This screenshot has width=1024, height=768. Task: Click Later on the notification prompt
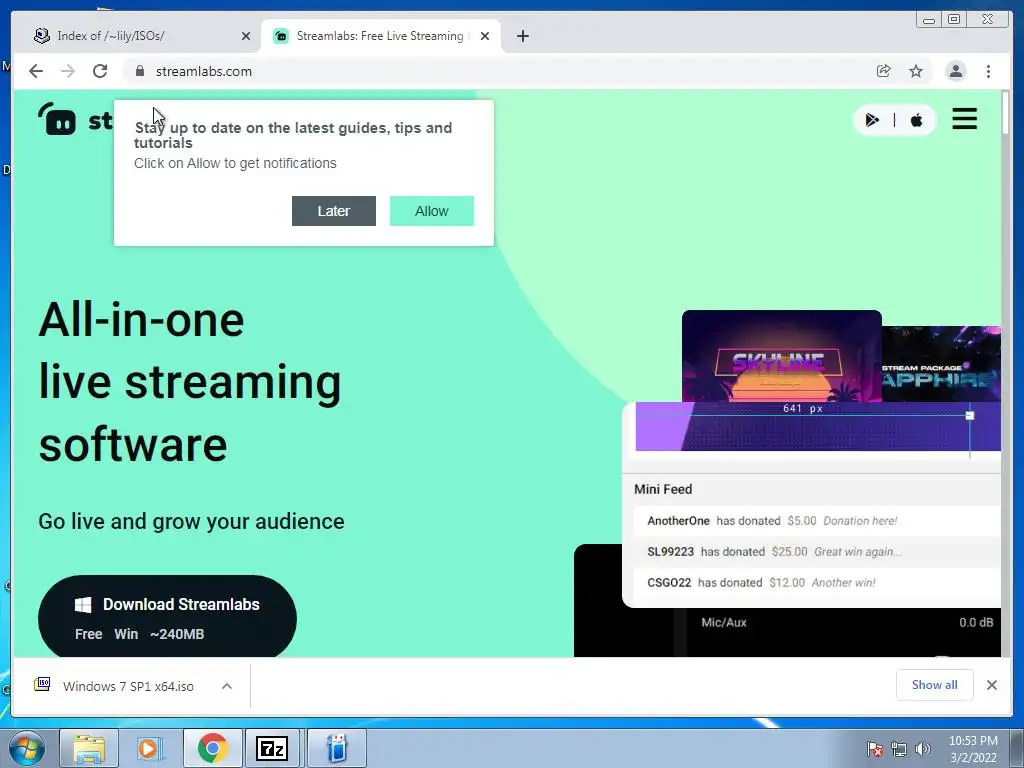[x=334, y=211]
